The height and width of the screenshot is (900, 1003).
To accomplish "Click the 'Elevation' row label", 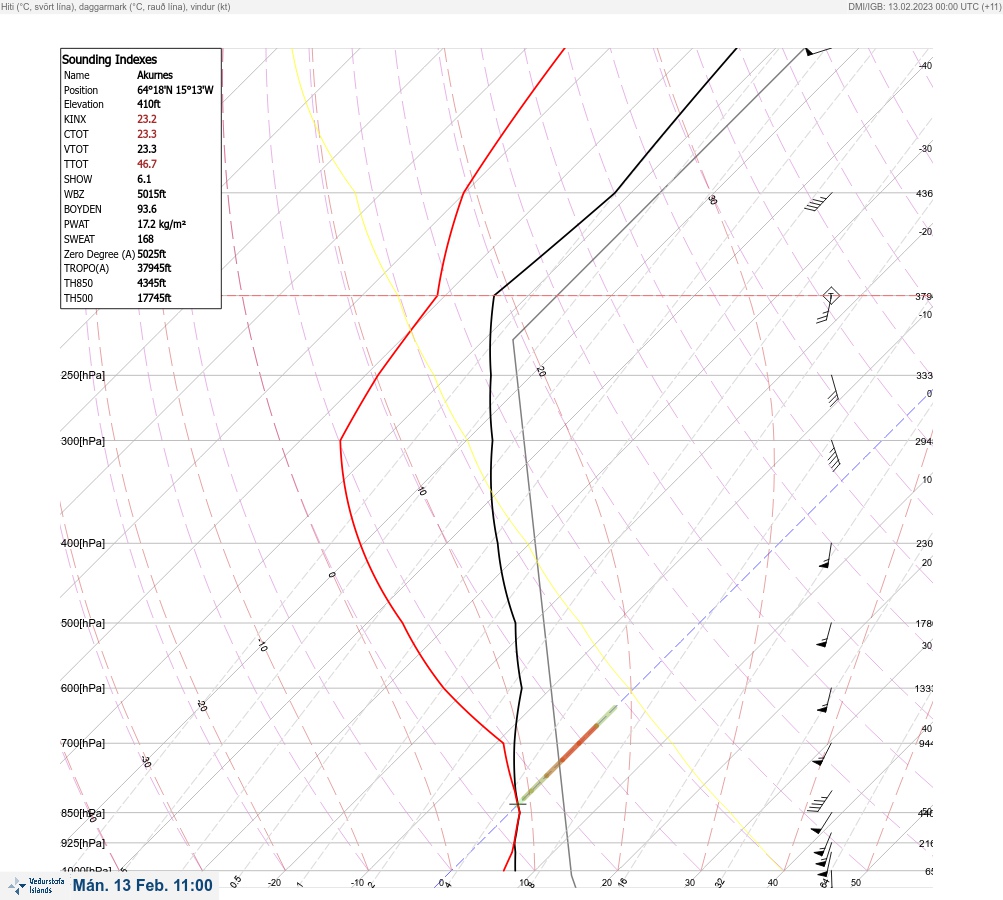I will pyautogui.click(x=83, y=104).
